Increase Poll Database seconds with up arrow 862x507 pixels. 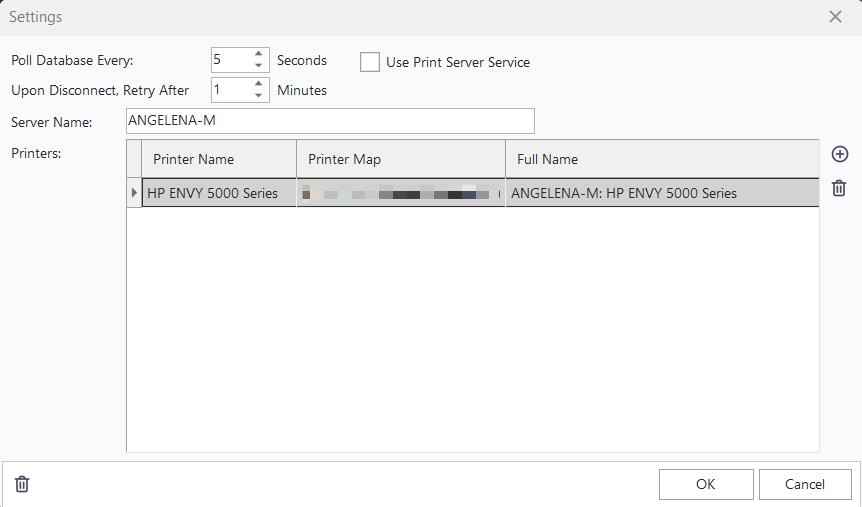(259, 55)
